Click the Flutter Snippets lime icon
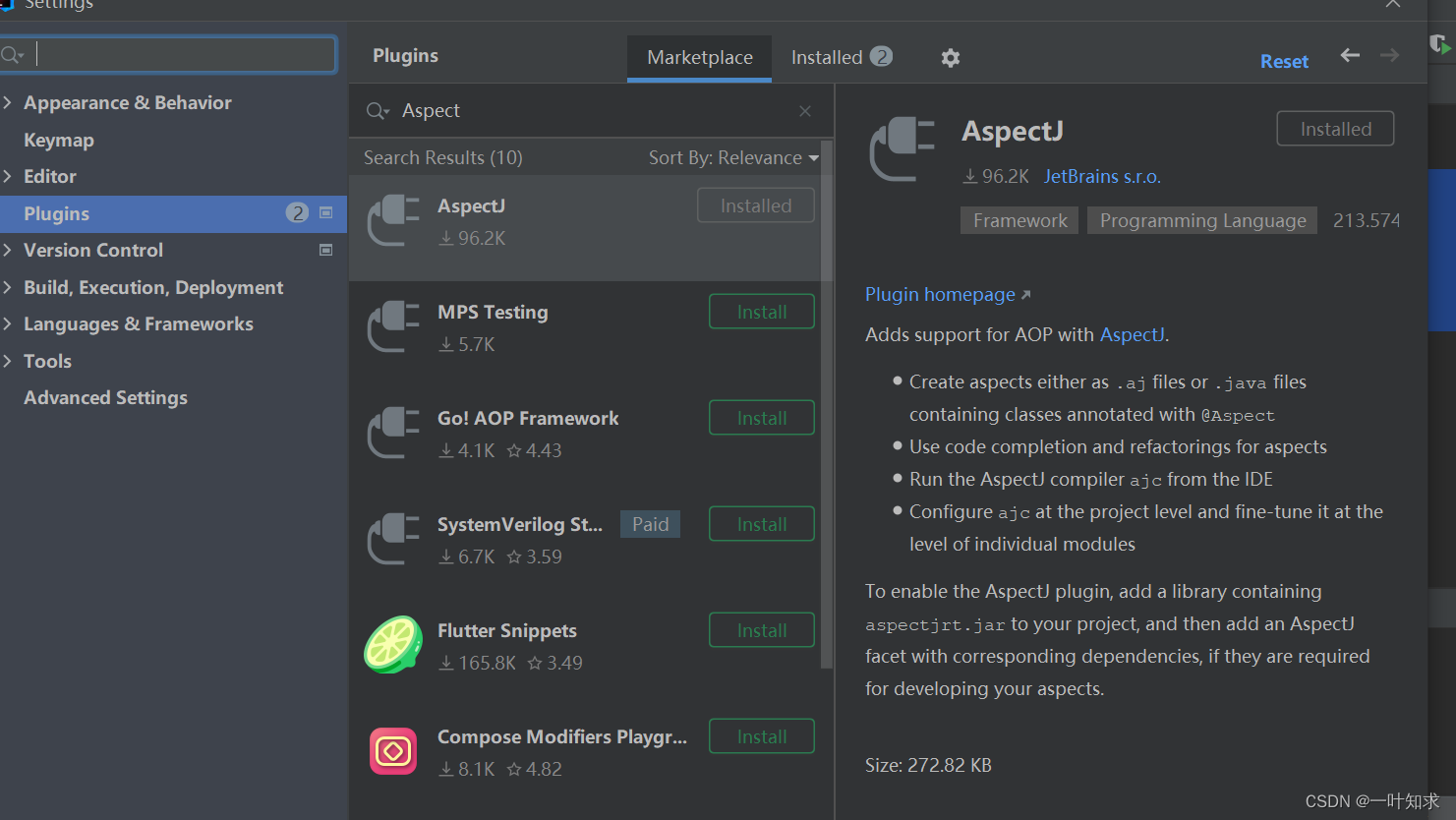This screenshot has width=1456, height=820. (x=393, y=645)
